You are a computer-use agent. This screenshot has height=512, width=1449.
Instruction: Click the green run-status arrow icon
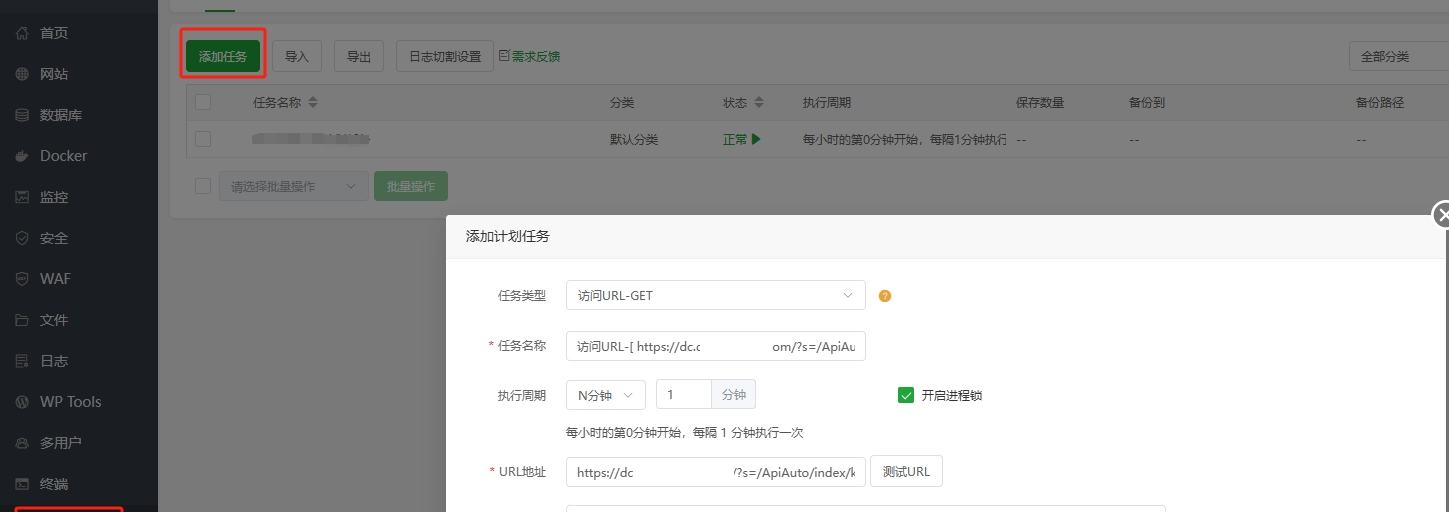pyautogui.click(x=756, y=140)
